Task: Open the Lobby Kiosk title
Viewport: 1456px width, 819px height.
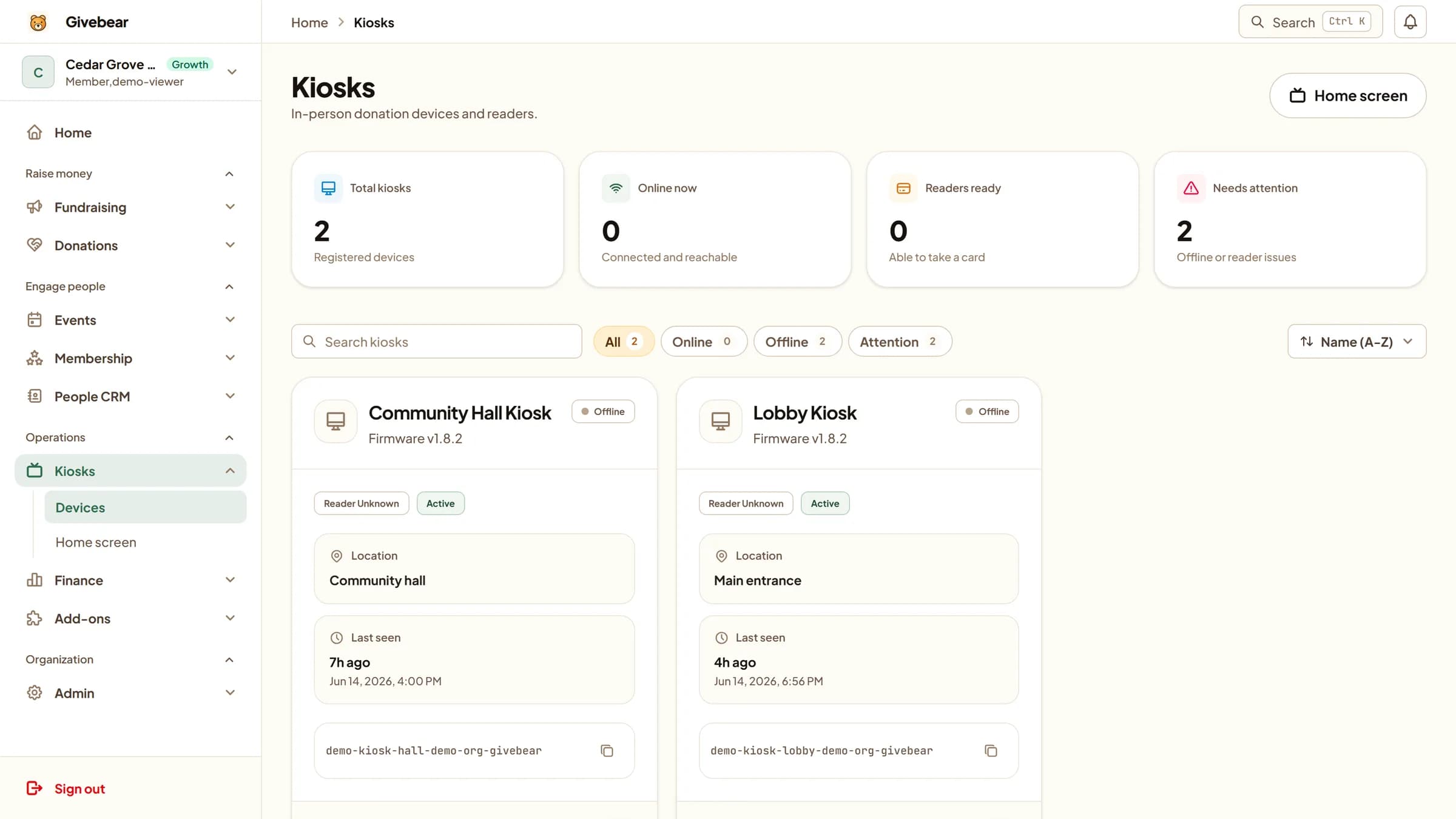Action: [x=804, y=413]
